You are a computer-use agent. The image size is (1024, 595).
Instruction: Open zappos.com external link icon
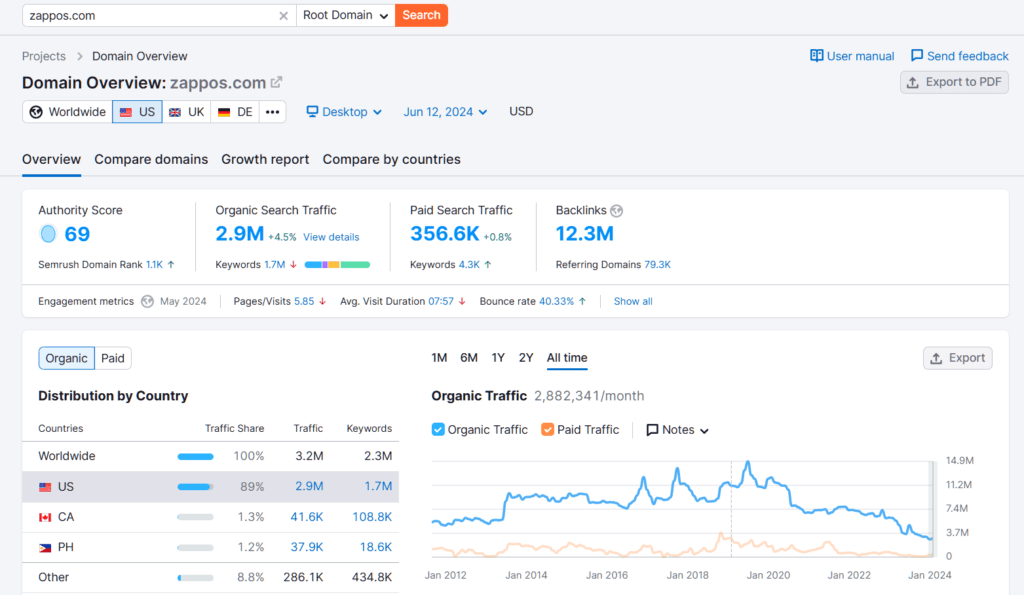pyautogui.click(x=277, y=82)
